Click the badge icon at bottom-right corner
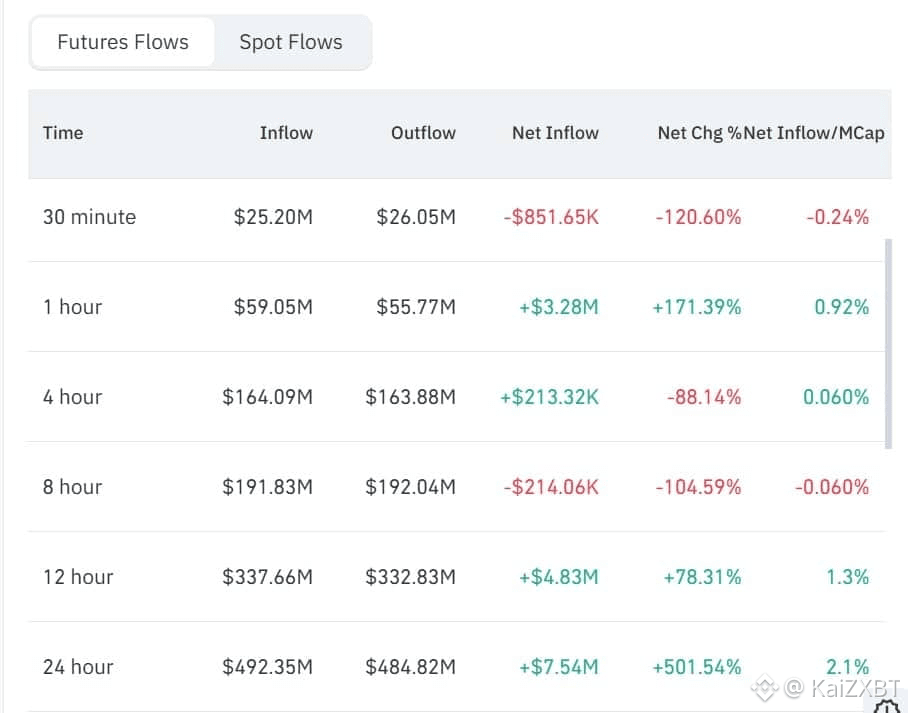 coord(887,706)
